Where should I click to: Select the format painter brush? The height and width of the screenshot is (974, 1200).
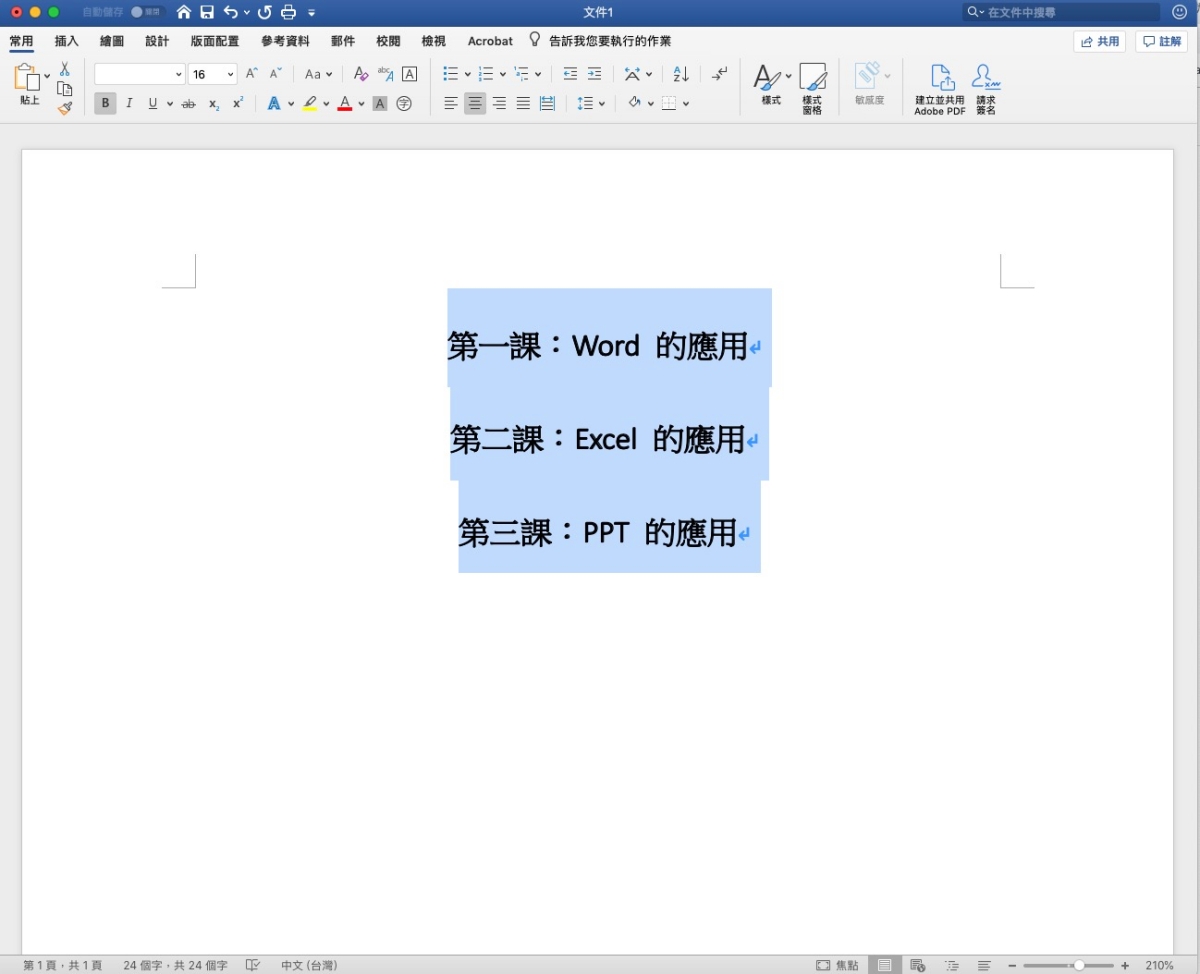(x=65, y=108)
